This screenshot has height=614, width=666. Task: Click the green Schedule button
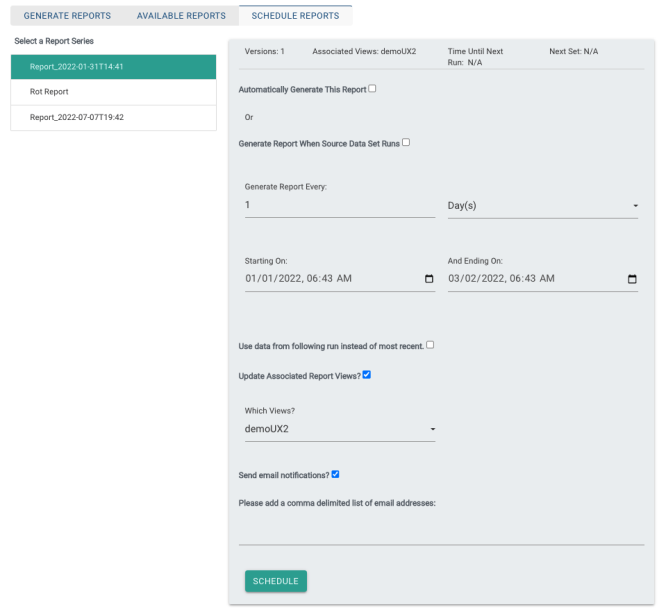[x=275, y=581]
